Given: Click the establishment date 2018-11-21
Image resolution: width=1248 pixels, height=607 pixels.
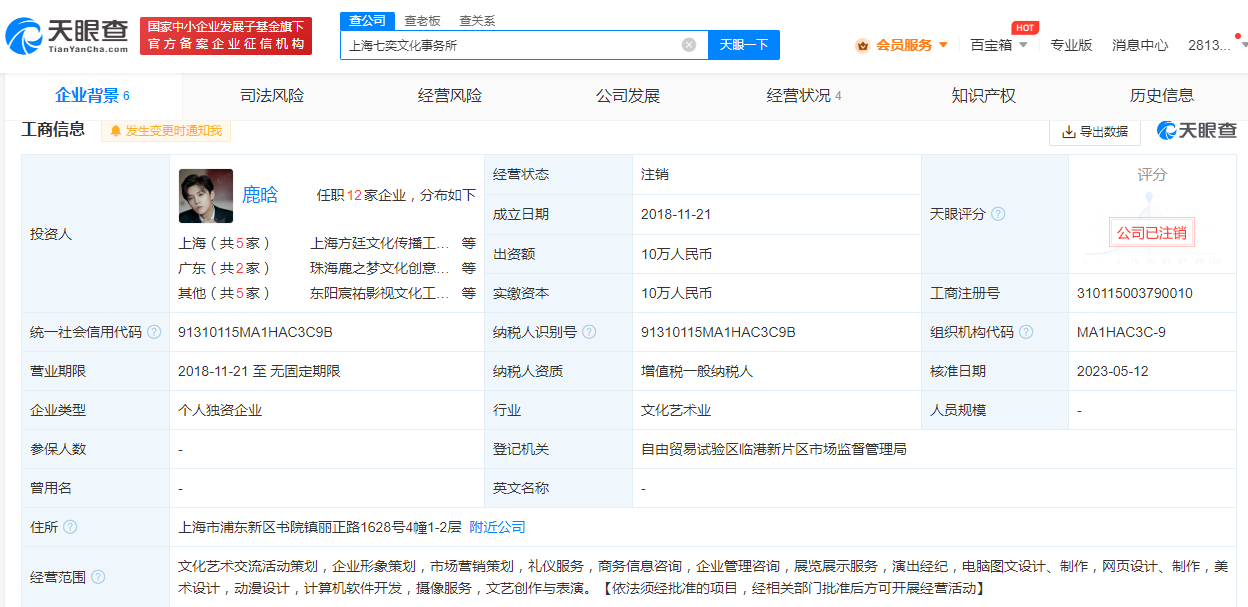Looking at the screenshot, I should 675,214.
